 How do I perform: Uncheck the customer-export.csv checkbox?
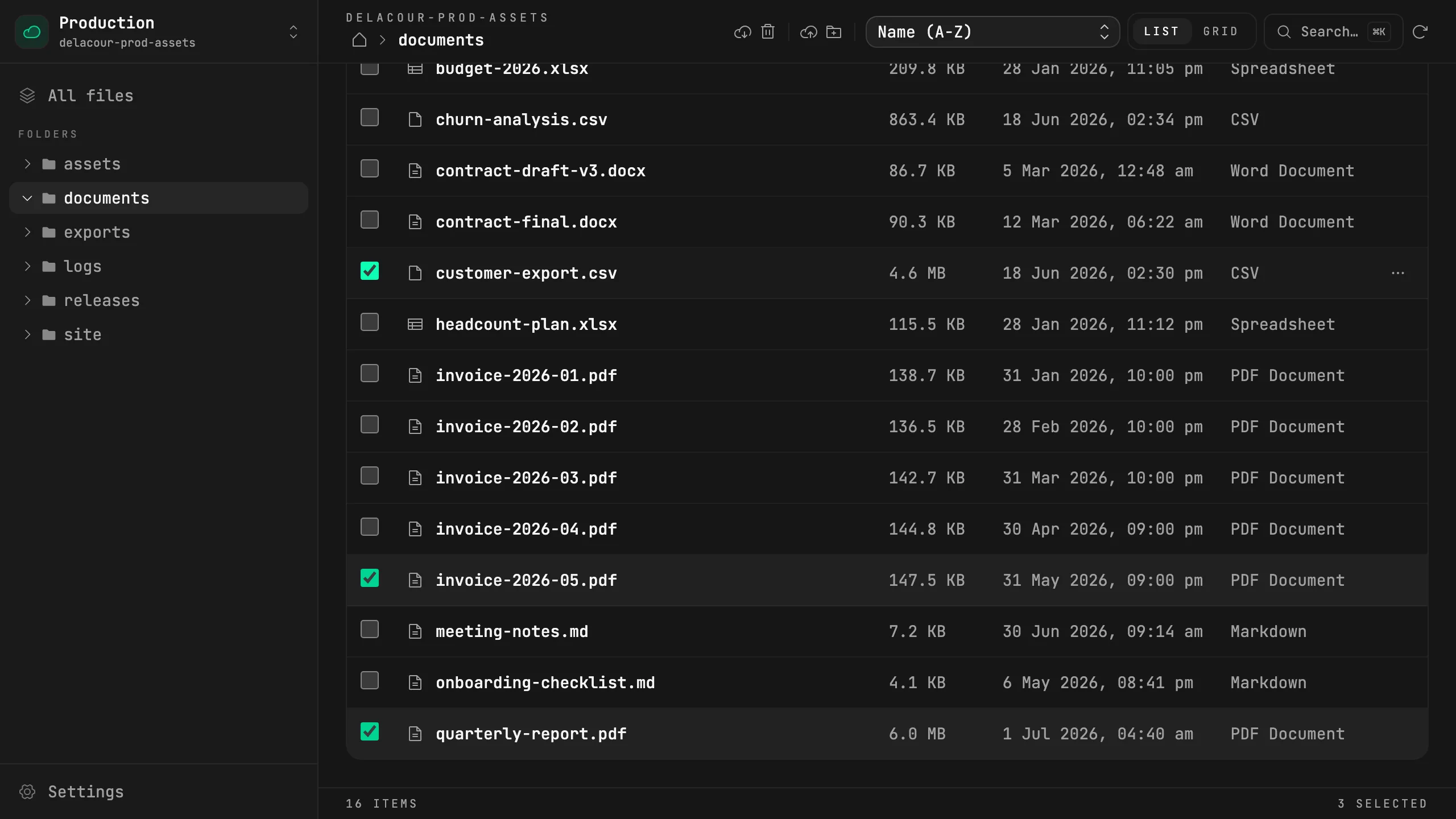pos(370,271)
